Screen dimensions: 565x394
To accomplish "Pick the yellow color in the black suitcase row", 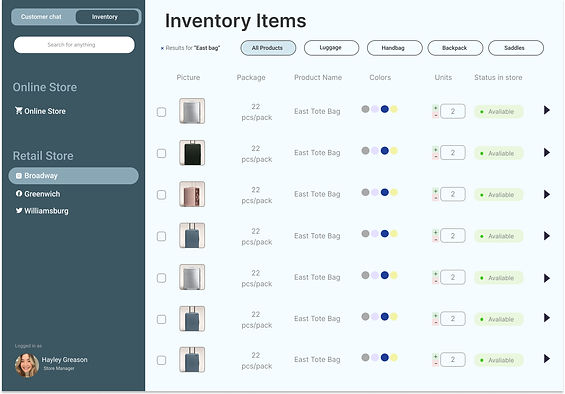I will (394, 151).
